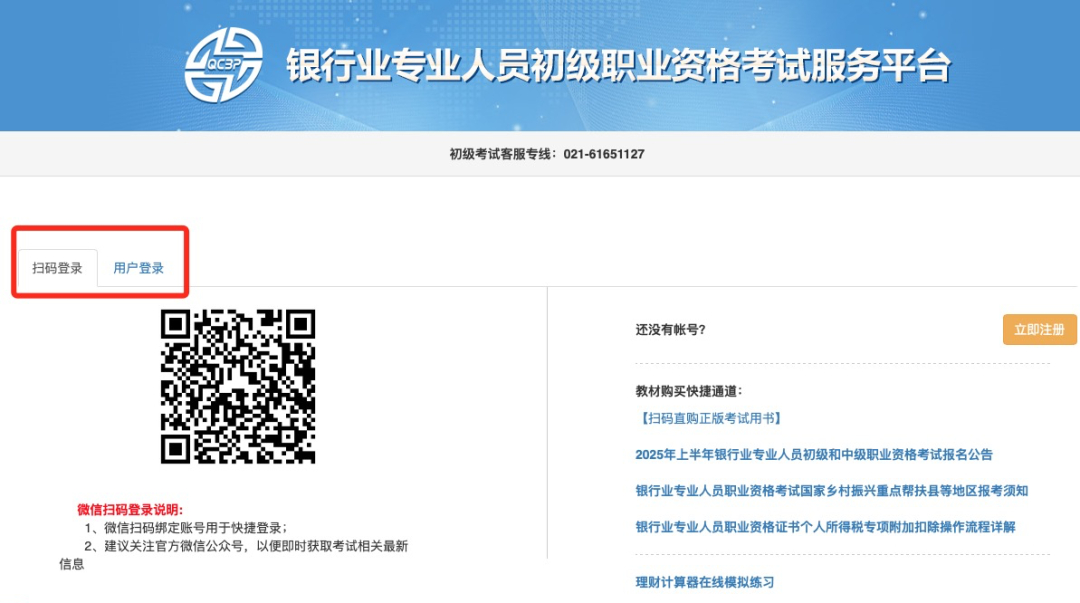This screenshot has width=1080, height=603.
Task: Open the 用户登录 tab
Action: pyautogui.click(x=138, y=268)
